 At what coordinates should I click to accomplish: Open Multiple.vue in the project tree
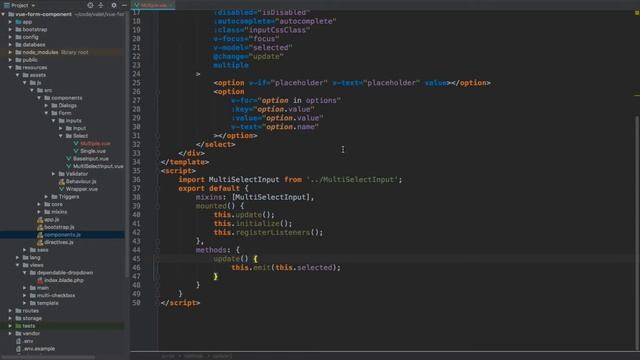click(95, 143)
